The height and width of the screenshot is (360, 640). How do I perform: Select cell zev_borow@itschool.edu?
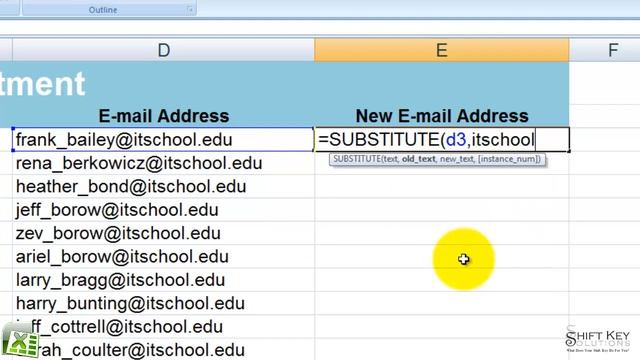coord(163,233)
